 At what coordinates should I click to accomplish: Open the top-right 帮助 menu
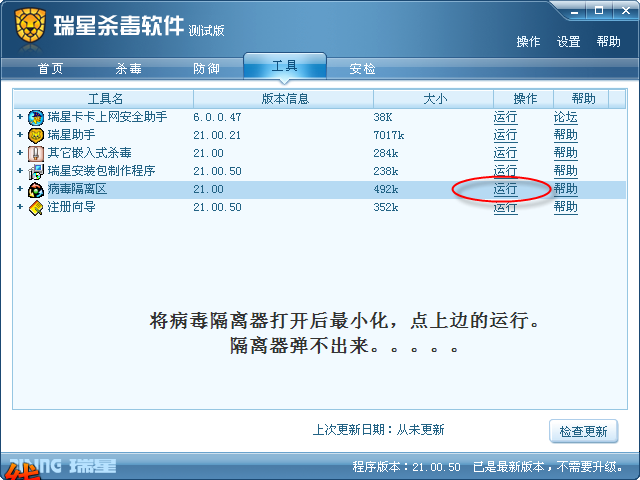pos(608,42)
